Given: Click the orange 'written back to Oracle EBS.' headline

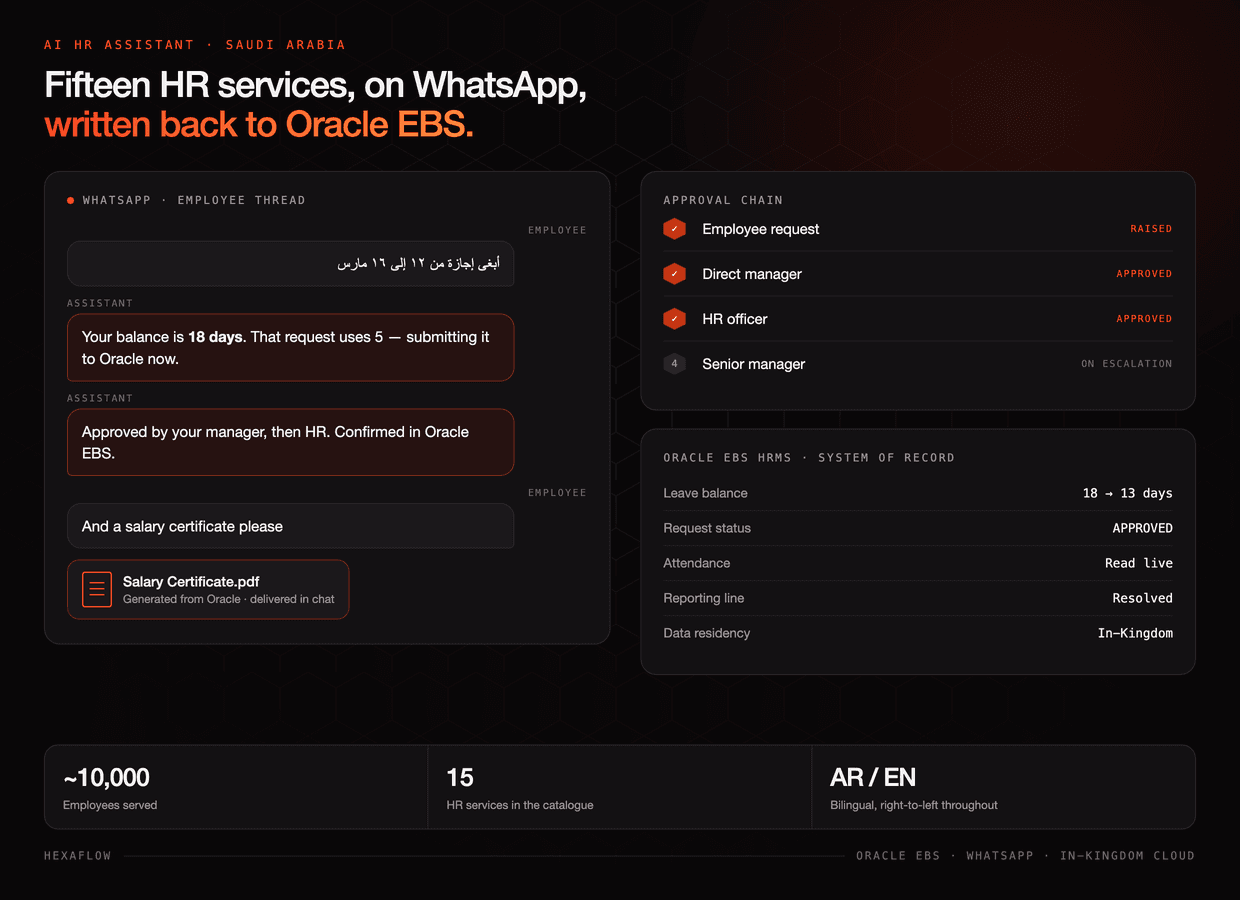Looking at the screenshot, I should 259,124.
